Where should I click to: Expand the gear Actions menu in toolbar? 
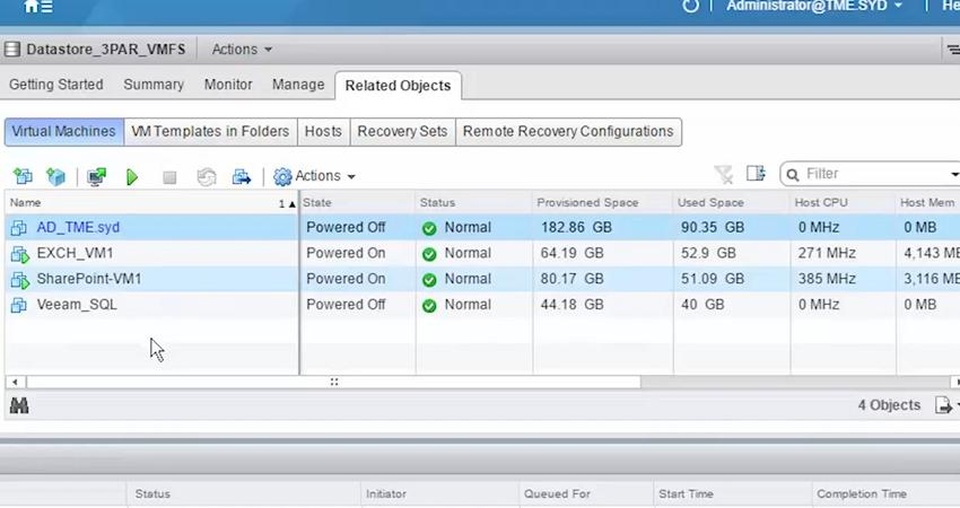pyautogui.click(x=315, y=176)
